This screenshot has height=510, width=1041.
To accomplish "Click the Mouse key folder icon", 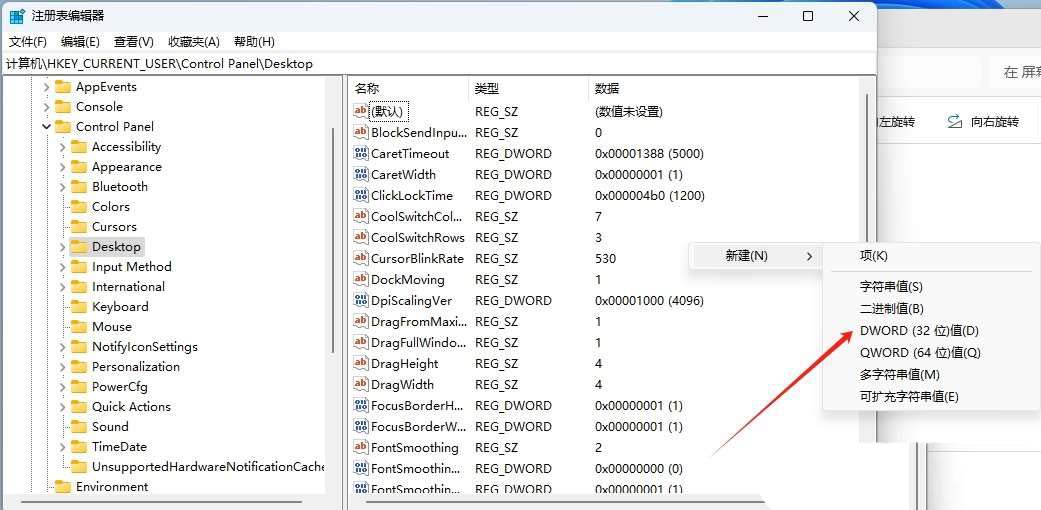I will (x=79, y=327).
